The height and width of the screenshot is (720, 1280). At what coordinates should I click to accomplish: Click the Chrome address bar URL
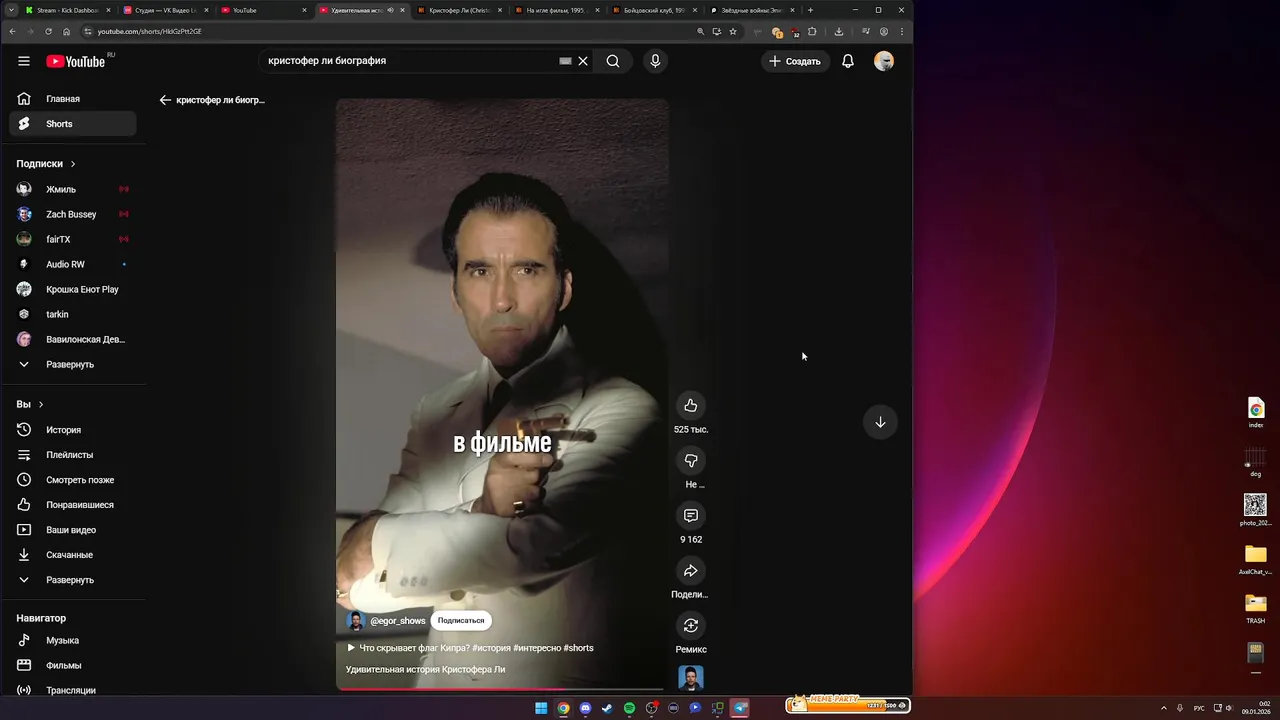pyautogui.click(x=149, y=31)
